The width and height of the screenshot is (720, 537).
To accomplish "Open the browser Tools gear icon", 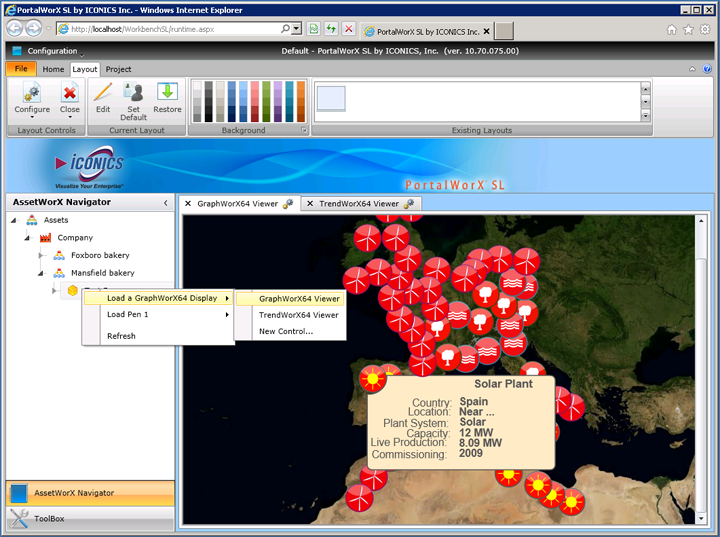I will point(705,30).
